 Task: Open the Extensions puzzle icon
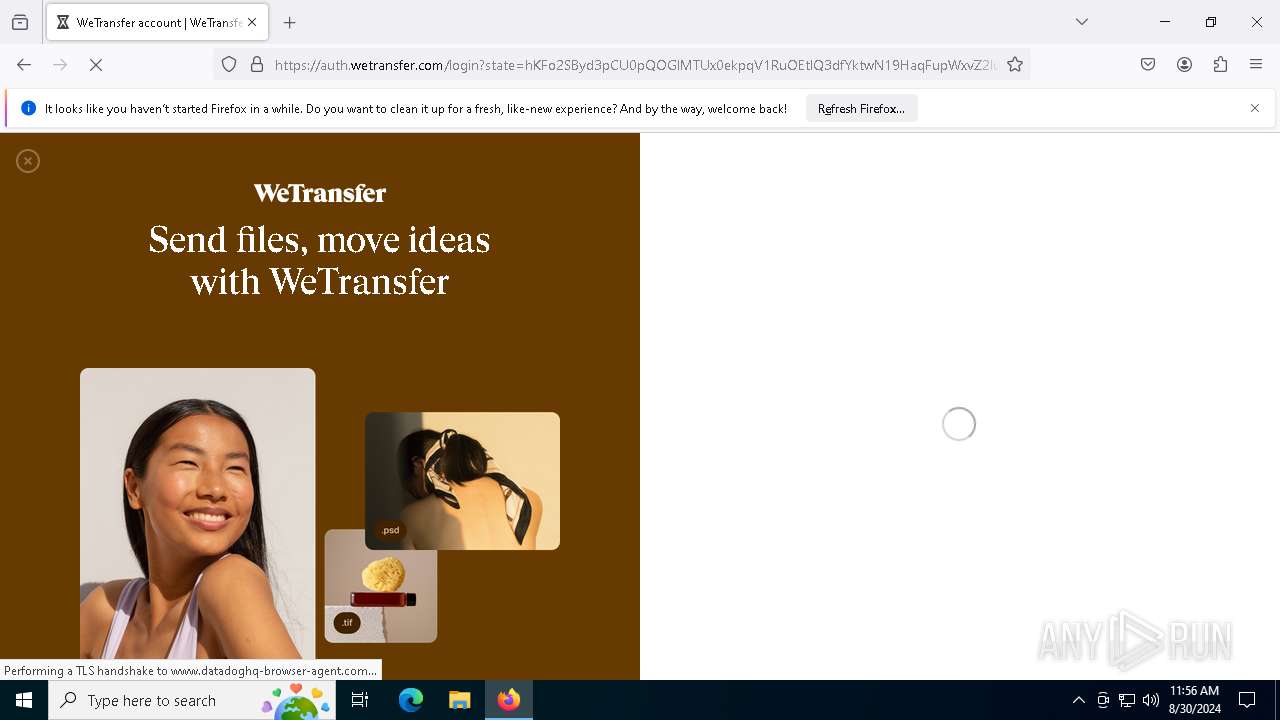tap(1220, 65)
